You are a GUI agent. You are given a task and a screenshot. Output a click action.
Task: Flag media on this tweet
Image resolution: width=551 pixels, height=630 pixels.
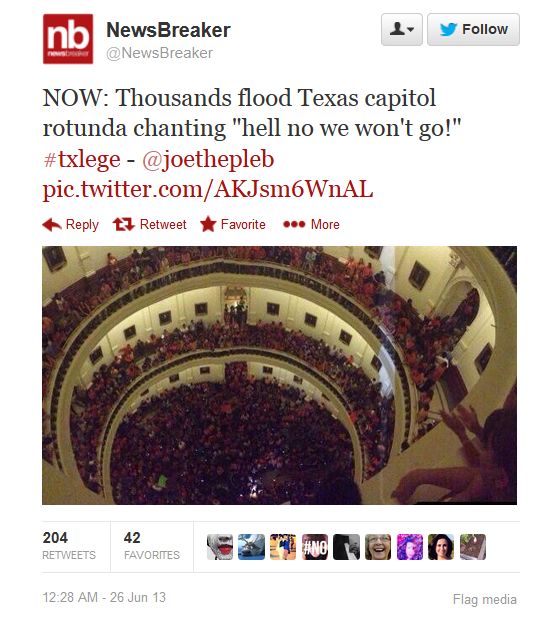click(x=485, y=599)
